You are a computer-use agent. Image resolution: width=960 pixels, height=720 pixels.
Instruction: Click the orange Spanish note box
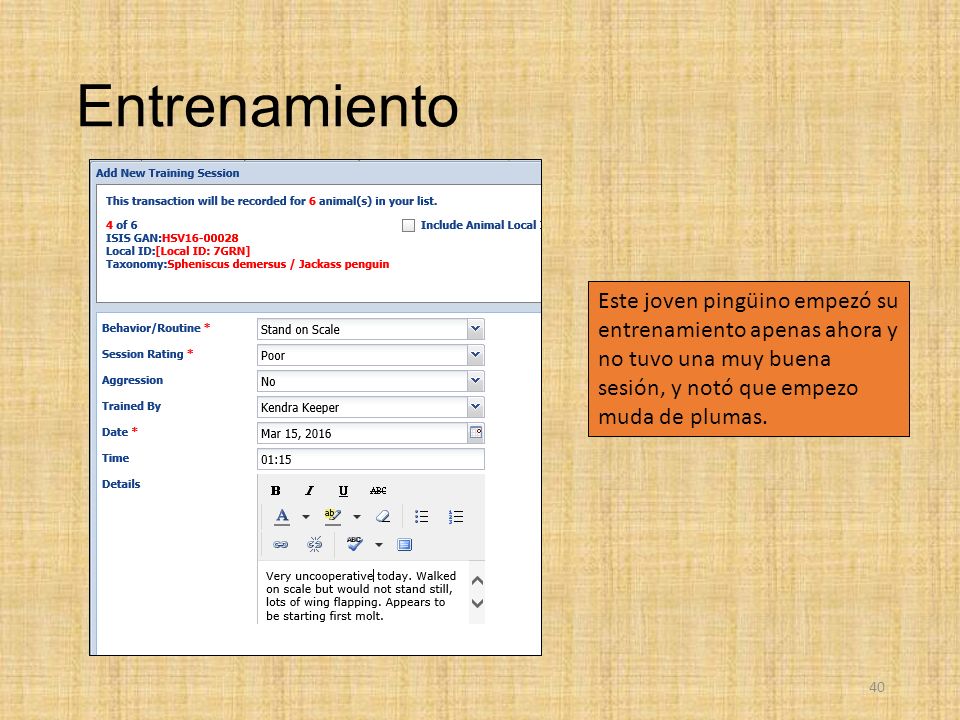[749, 359]
